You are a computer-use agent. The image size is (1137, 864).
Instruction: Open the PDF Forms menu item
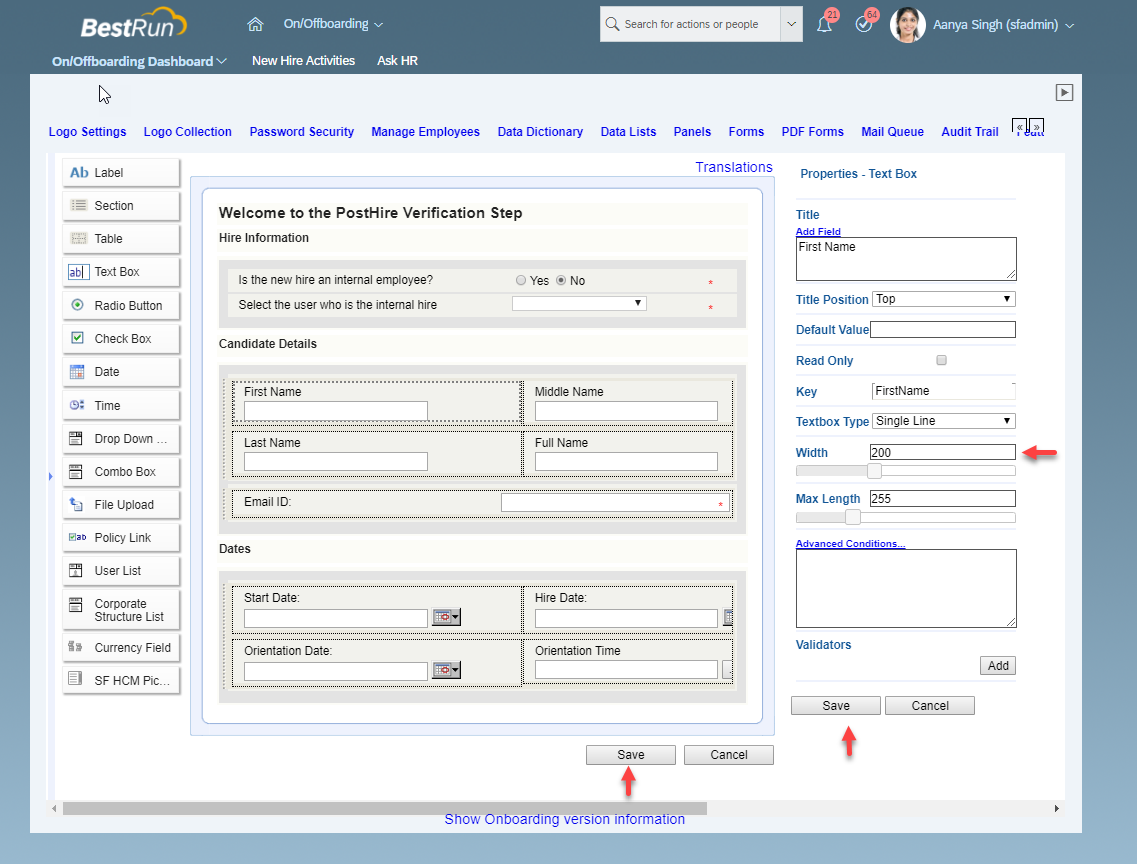click(812, 132)
